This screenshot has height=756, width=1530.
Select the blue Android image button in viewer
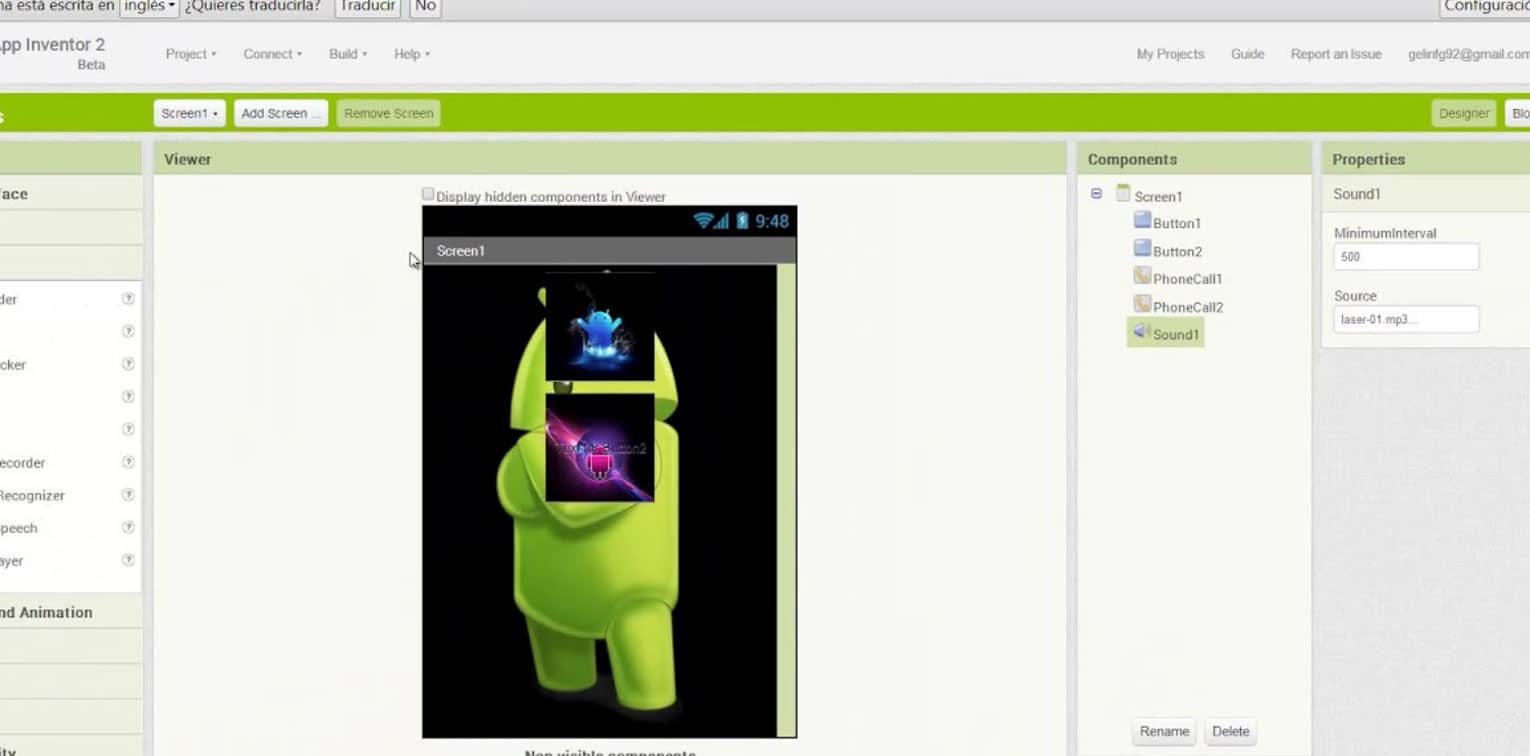coord(600,326)
